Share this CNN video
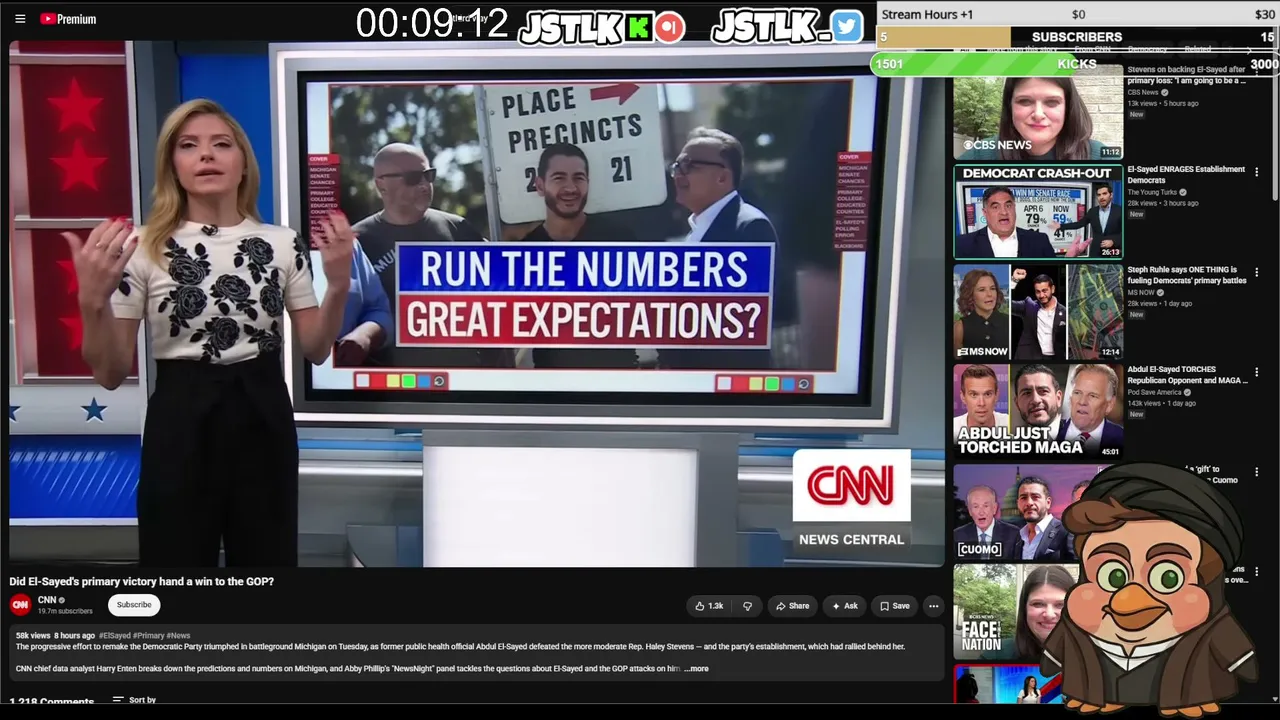Viewport: 1280px width, 720px height. coord(792,606)
